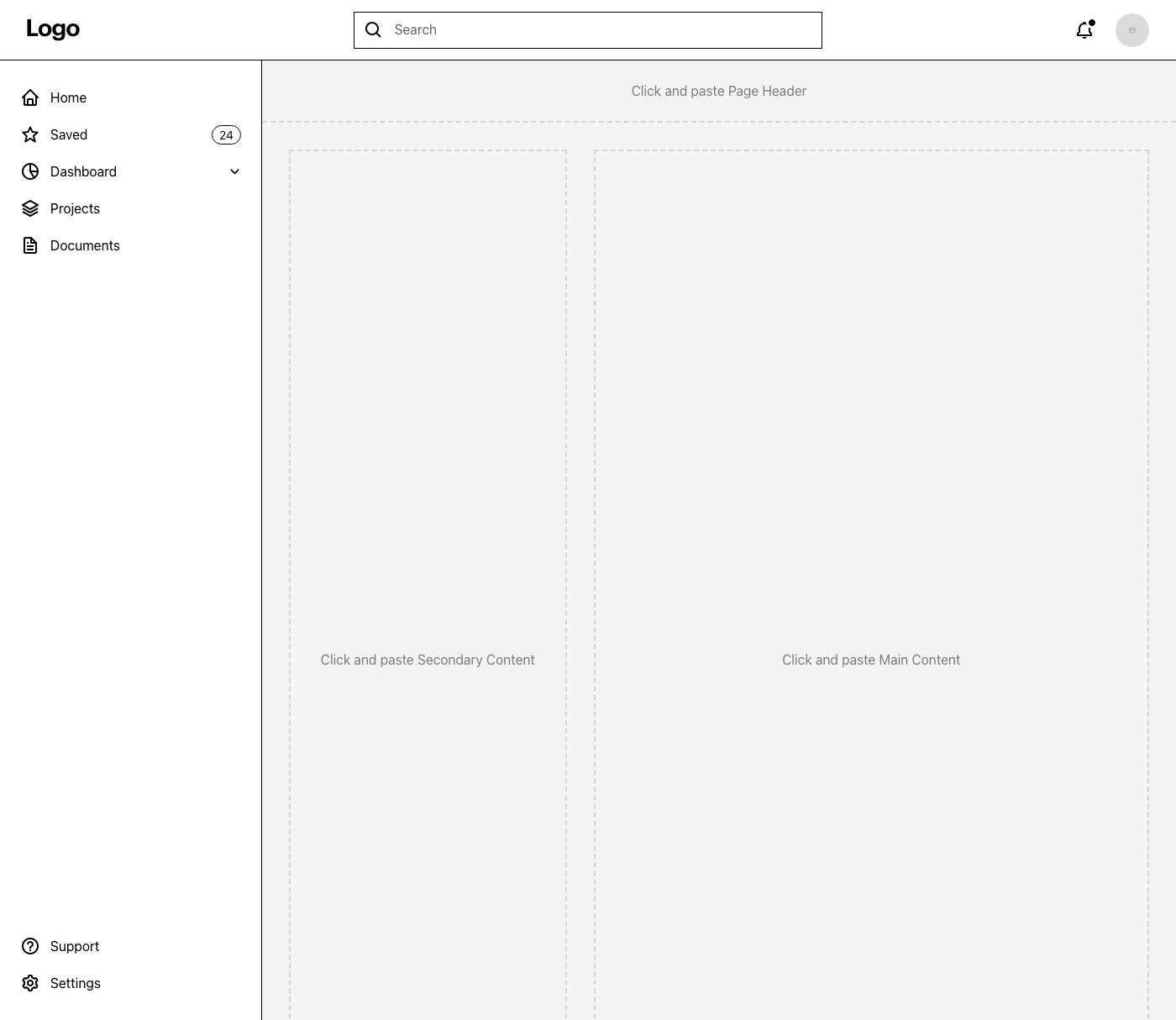Click the Page Header placeholder area
This screenshot has height=1020, width=1176.
tap(718, 91)
